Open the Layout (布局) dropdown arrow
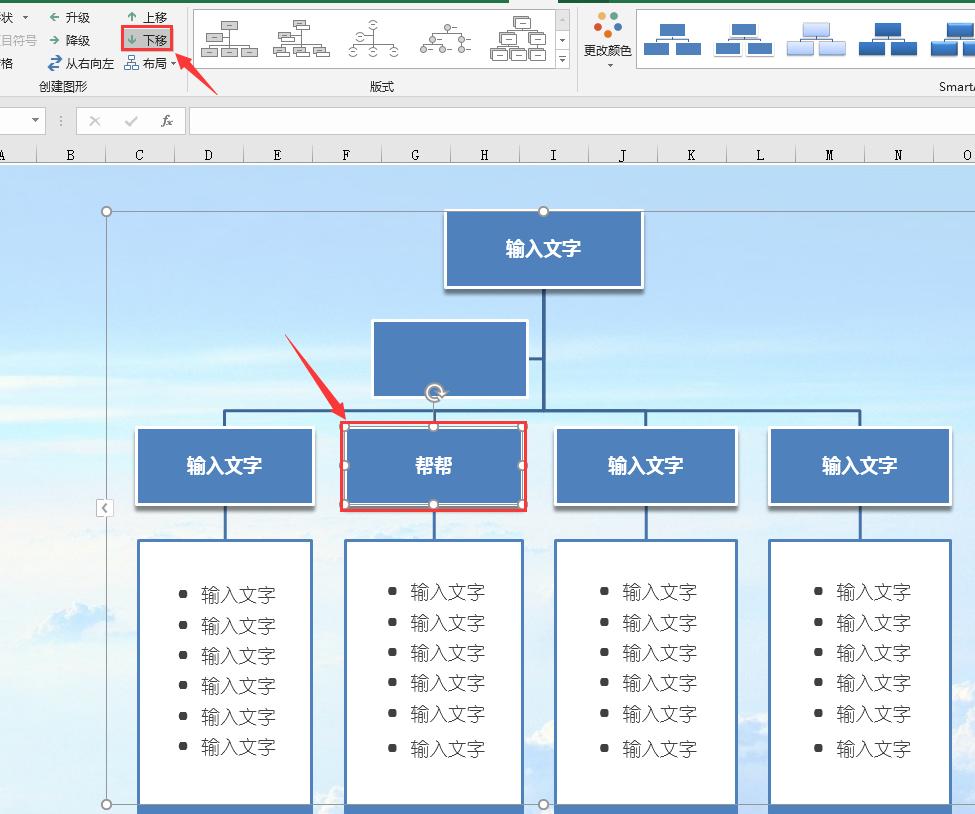 (175, 63)
